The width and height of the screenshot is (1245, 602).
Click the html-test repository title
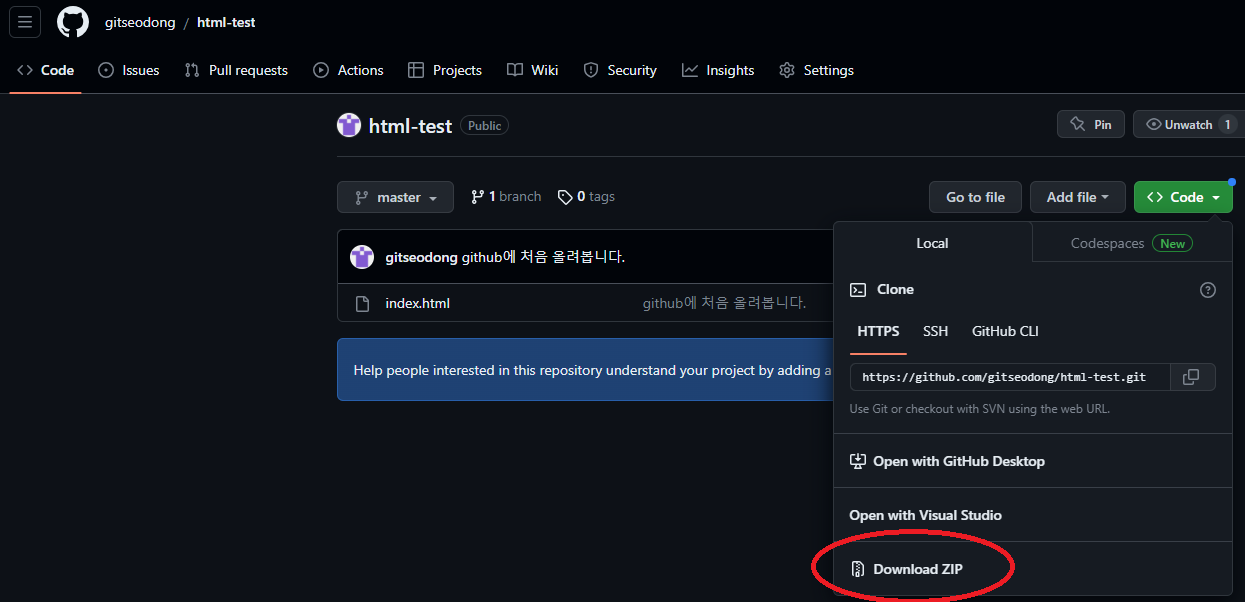410,126
